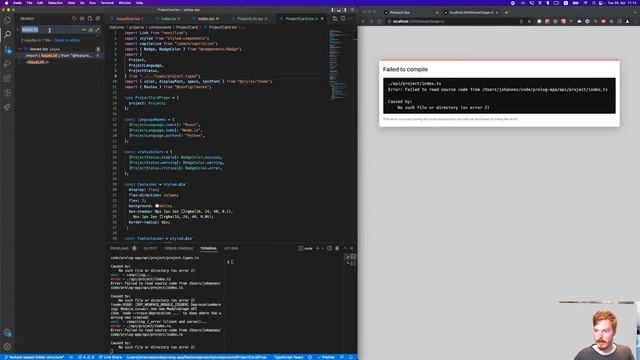Open the 'components' breadcrumb dropdown
The height and width of the screenshot is (360, 640).
160,27
